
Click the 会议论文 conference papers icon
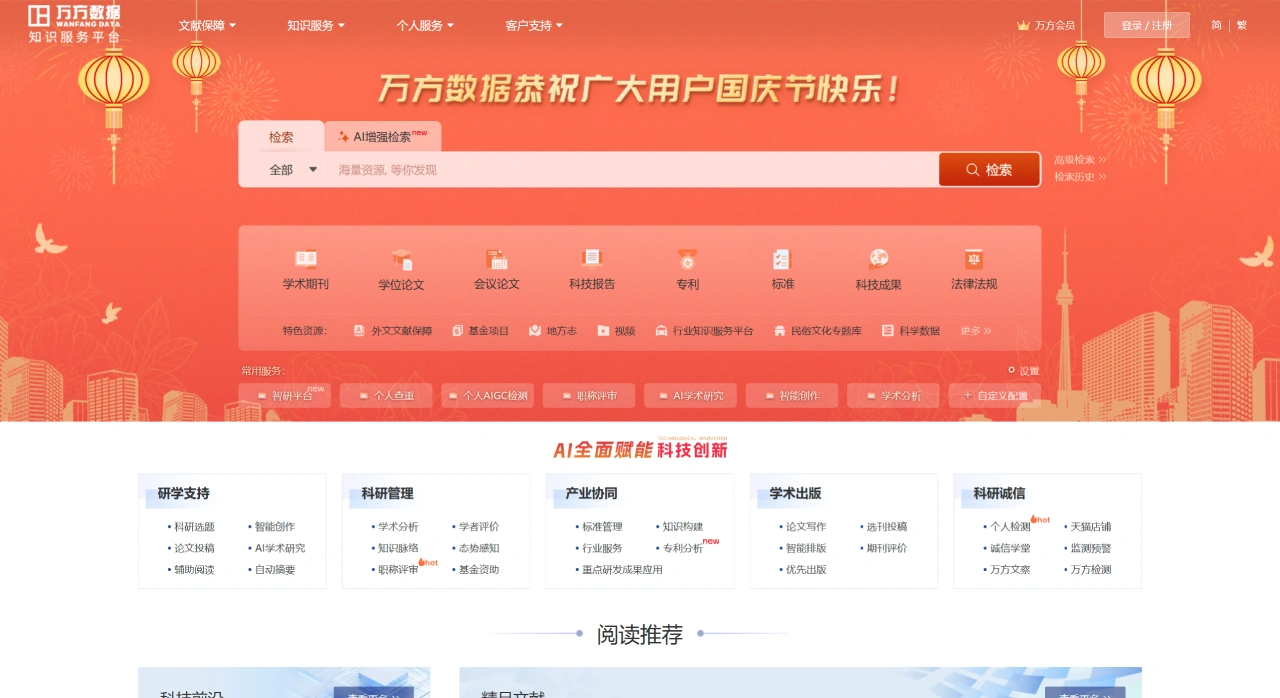497,268
